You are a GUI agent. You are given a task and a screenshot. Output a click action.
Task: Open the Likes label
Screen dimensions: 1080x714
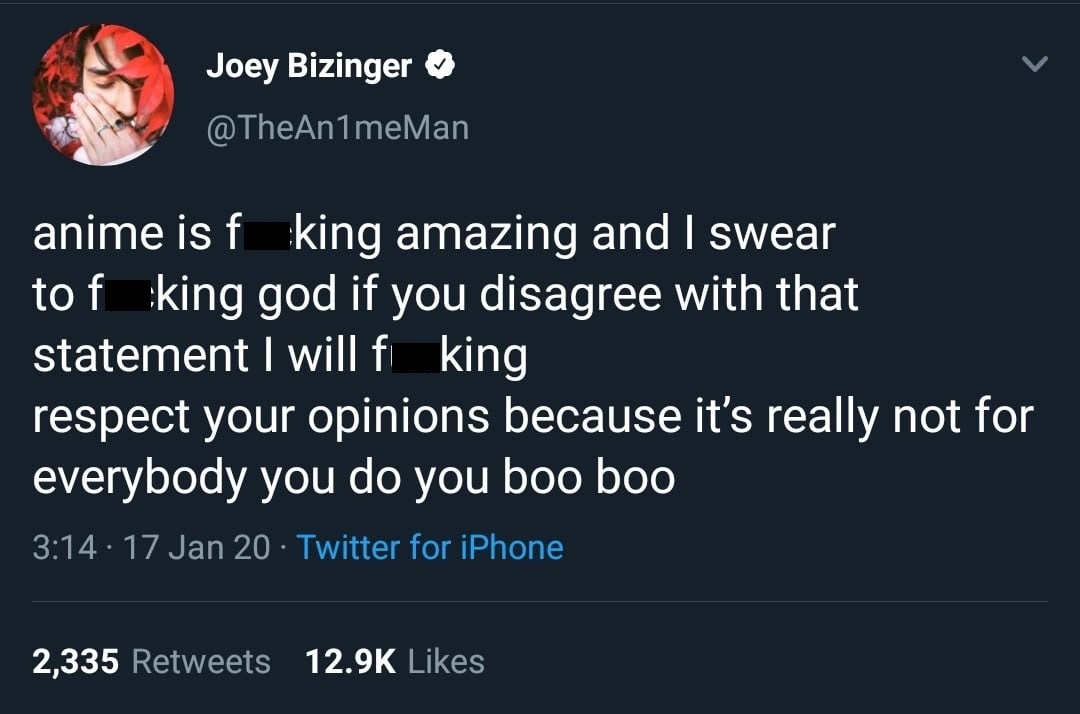[447, 661]
